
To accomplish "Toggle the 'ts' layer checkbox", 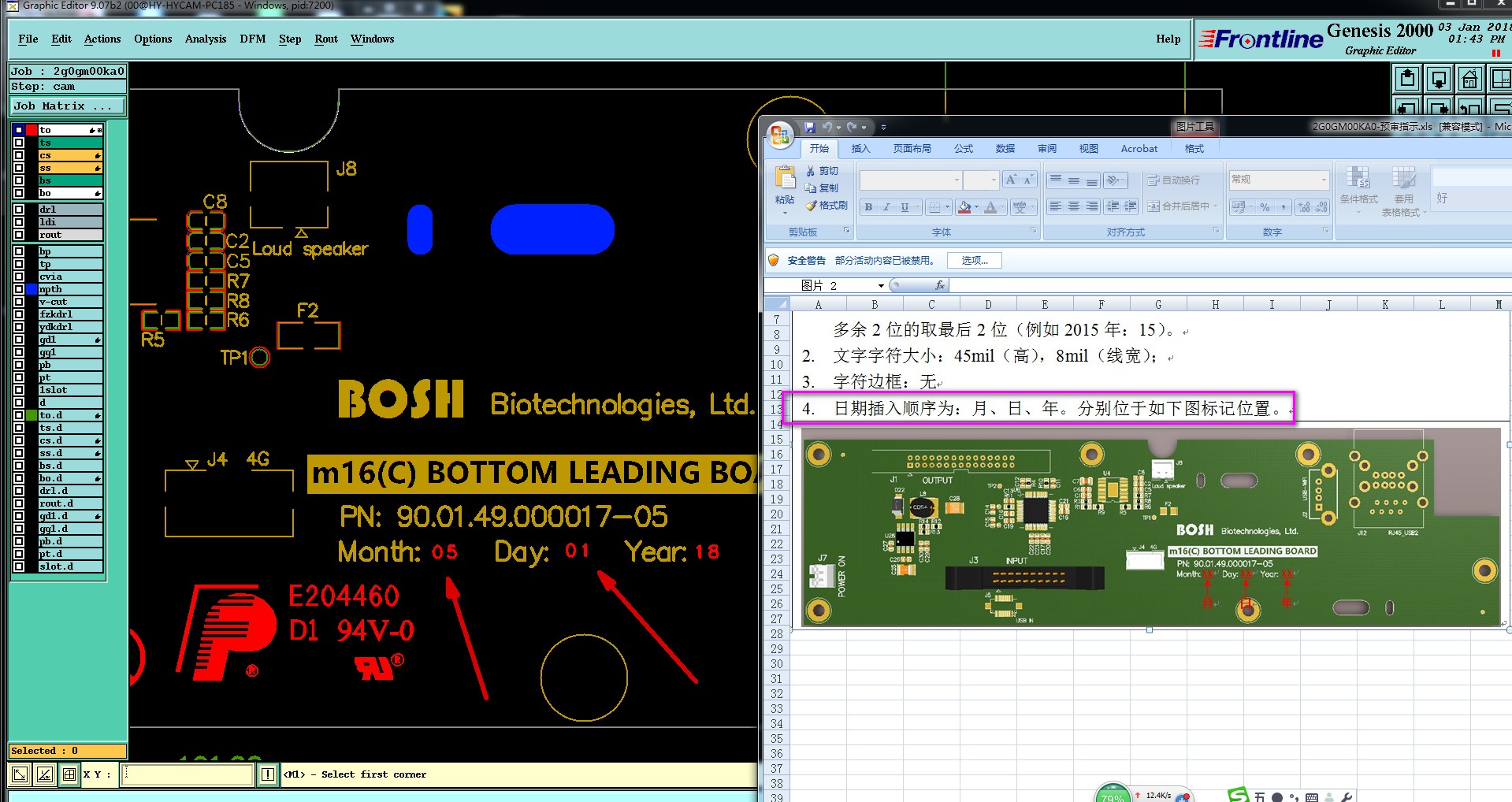I will [x=19, y=143].
